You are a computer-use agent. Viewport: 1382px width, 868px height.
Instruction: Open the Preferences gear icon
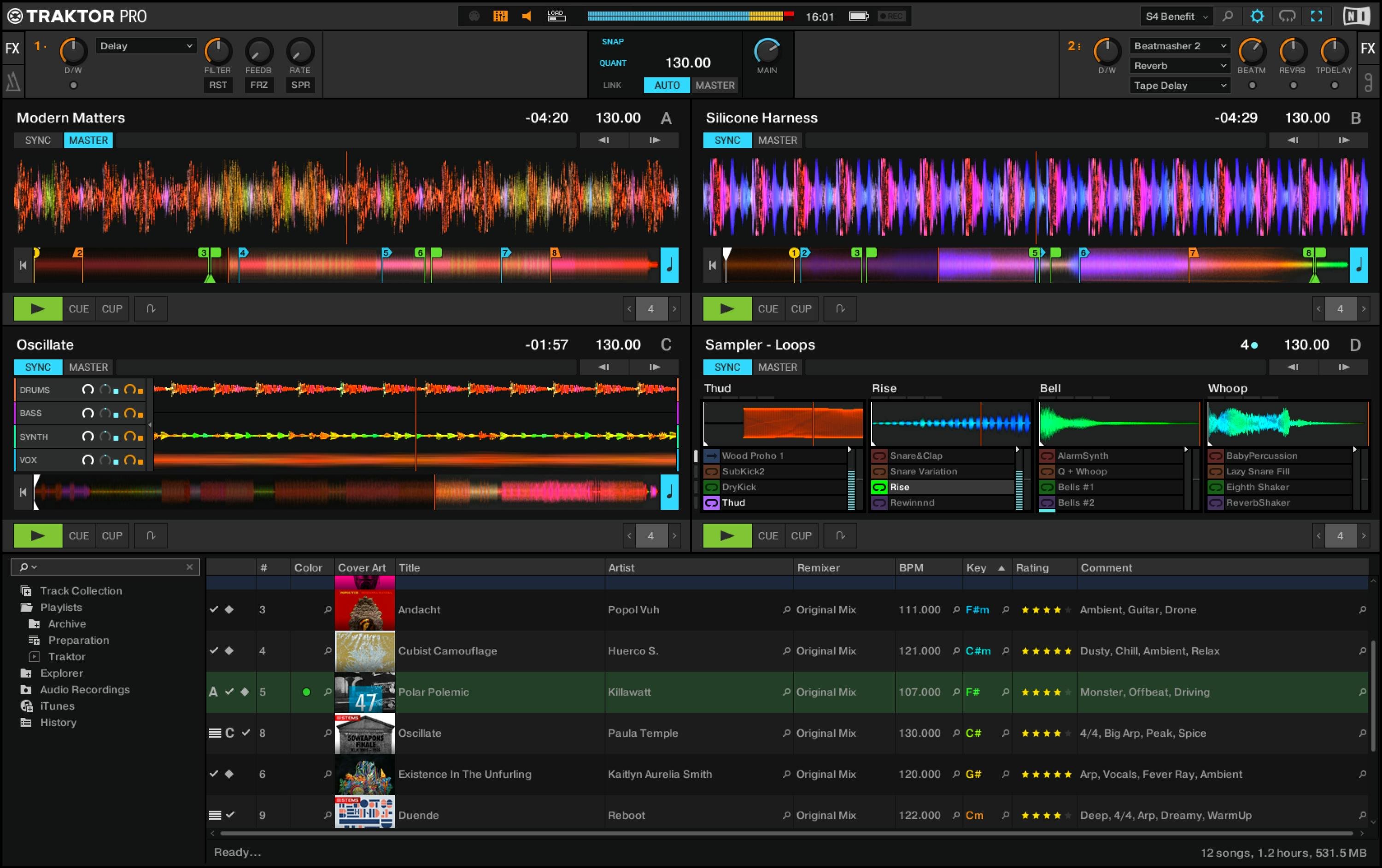click(x=1257, y=16)
